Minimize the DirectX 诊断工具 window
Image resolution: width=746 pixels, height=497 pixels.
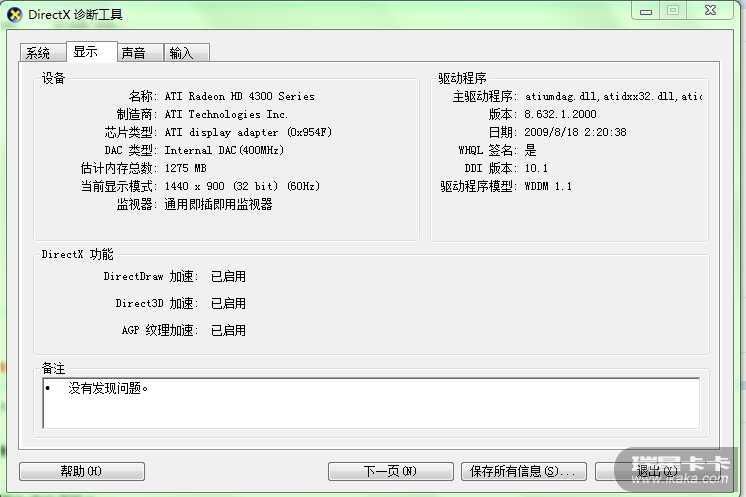tap(646, 11)
